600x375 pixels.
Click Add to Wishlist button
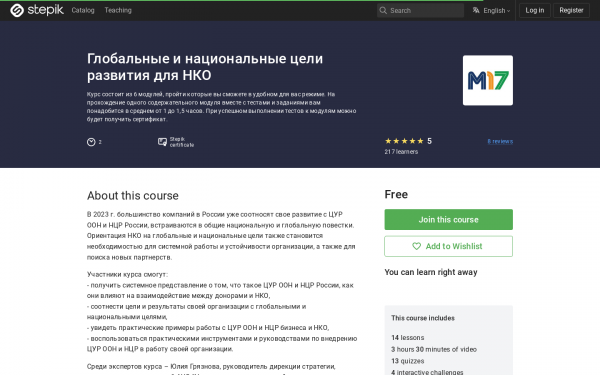point(448,246)
